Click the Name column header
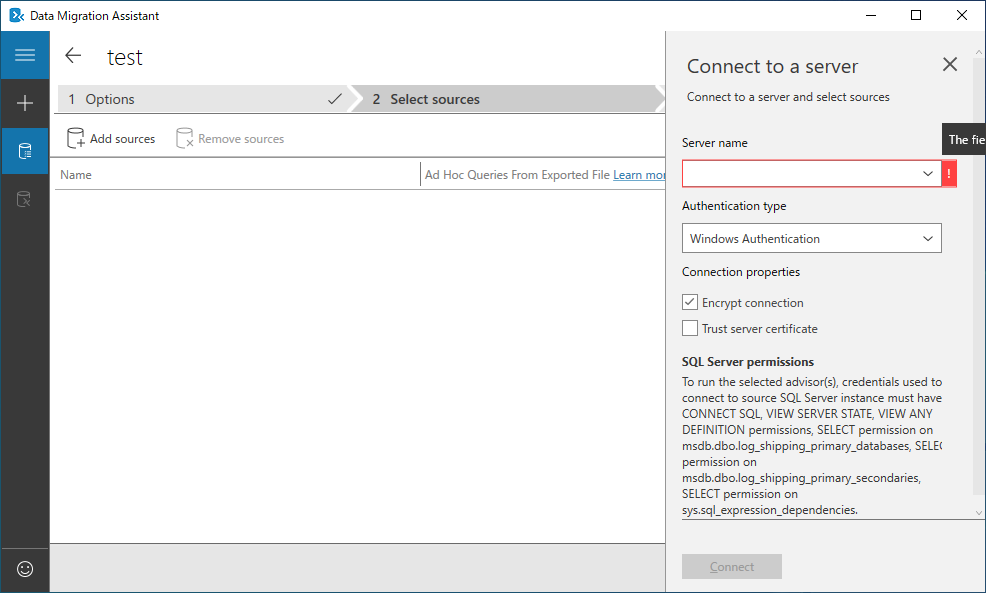 pos(76,175)
